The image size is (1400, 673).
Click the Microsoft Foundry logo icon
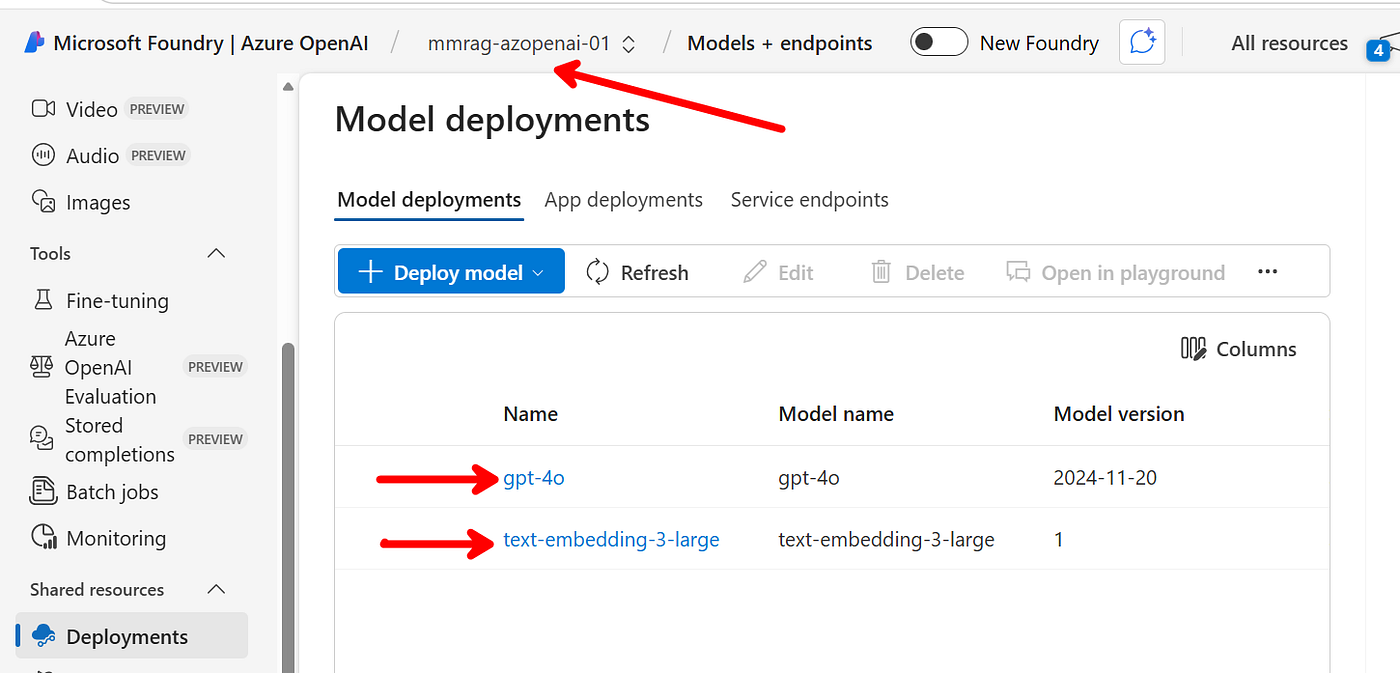(34, 43)
